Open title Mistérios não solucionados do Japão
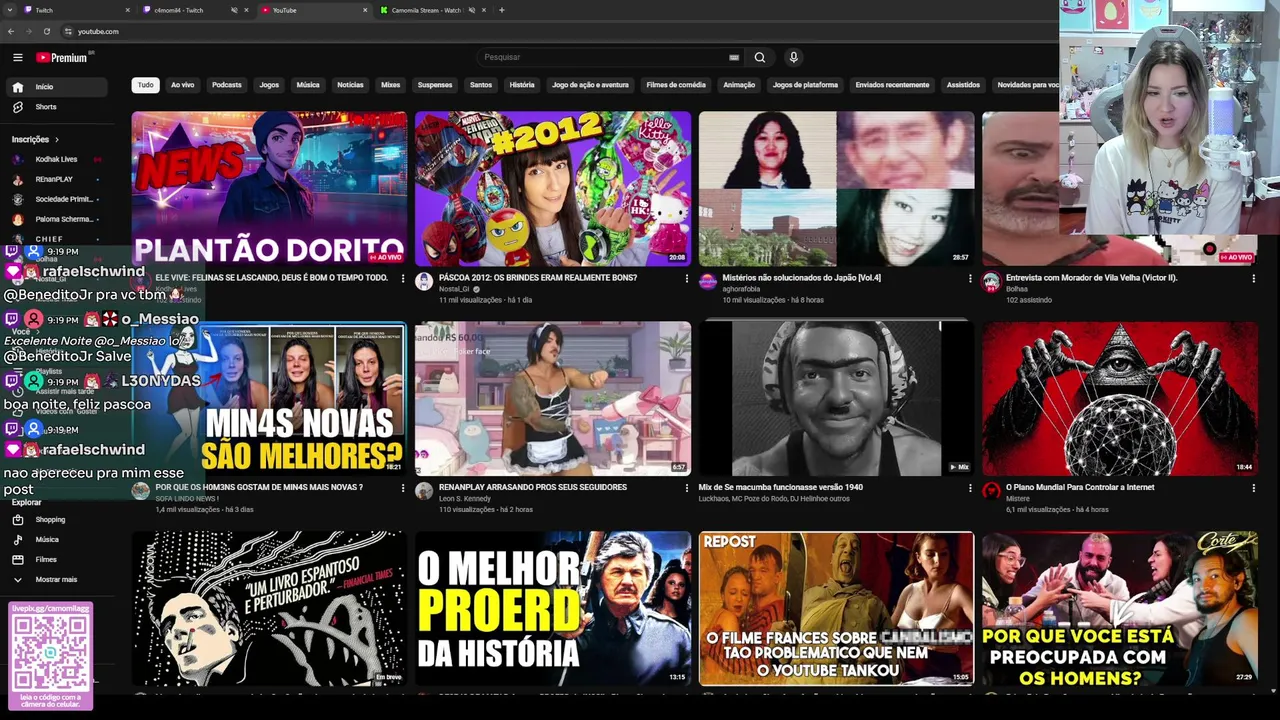This screenshot has width=1280, height=720. click(802, 278)
